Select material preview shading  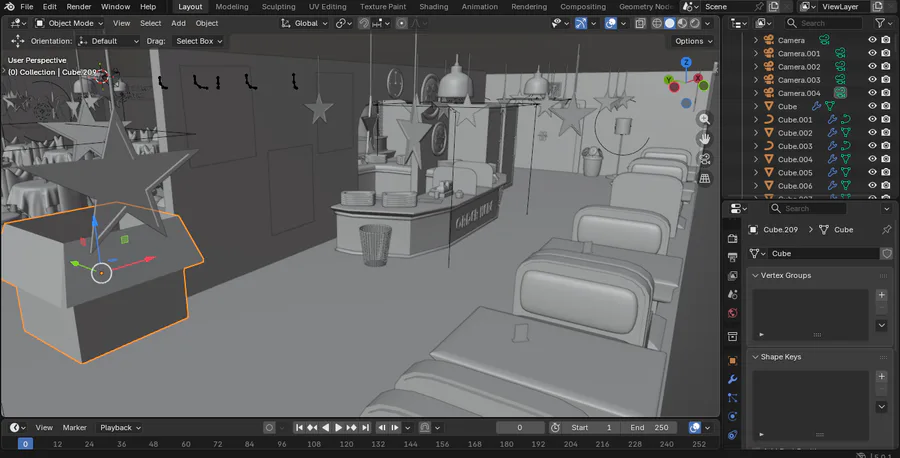coord(682,24)
